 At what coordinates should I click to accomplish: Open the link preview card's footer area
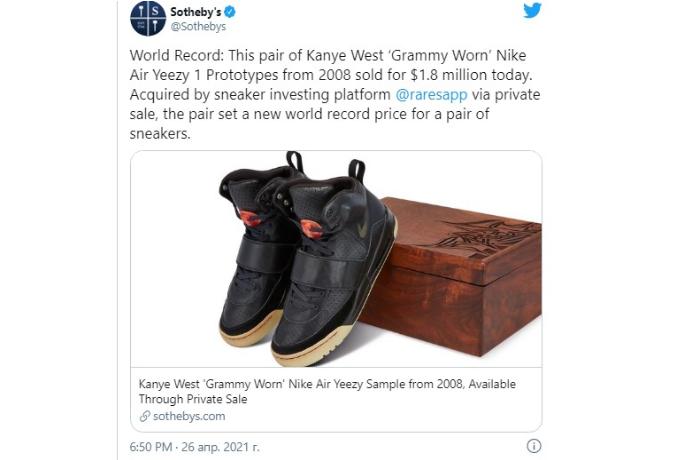click(336, 399)
